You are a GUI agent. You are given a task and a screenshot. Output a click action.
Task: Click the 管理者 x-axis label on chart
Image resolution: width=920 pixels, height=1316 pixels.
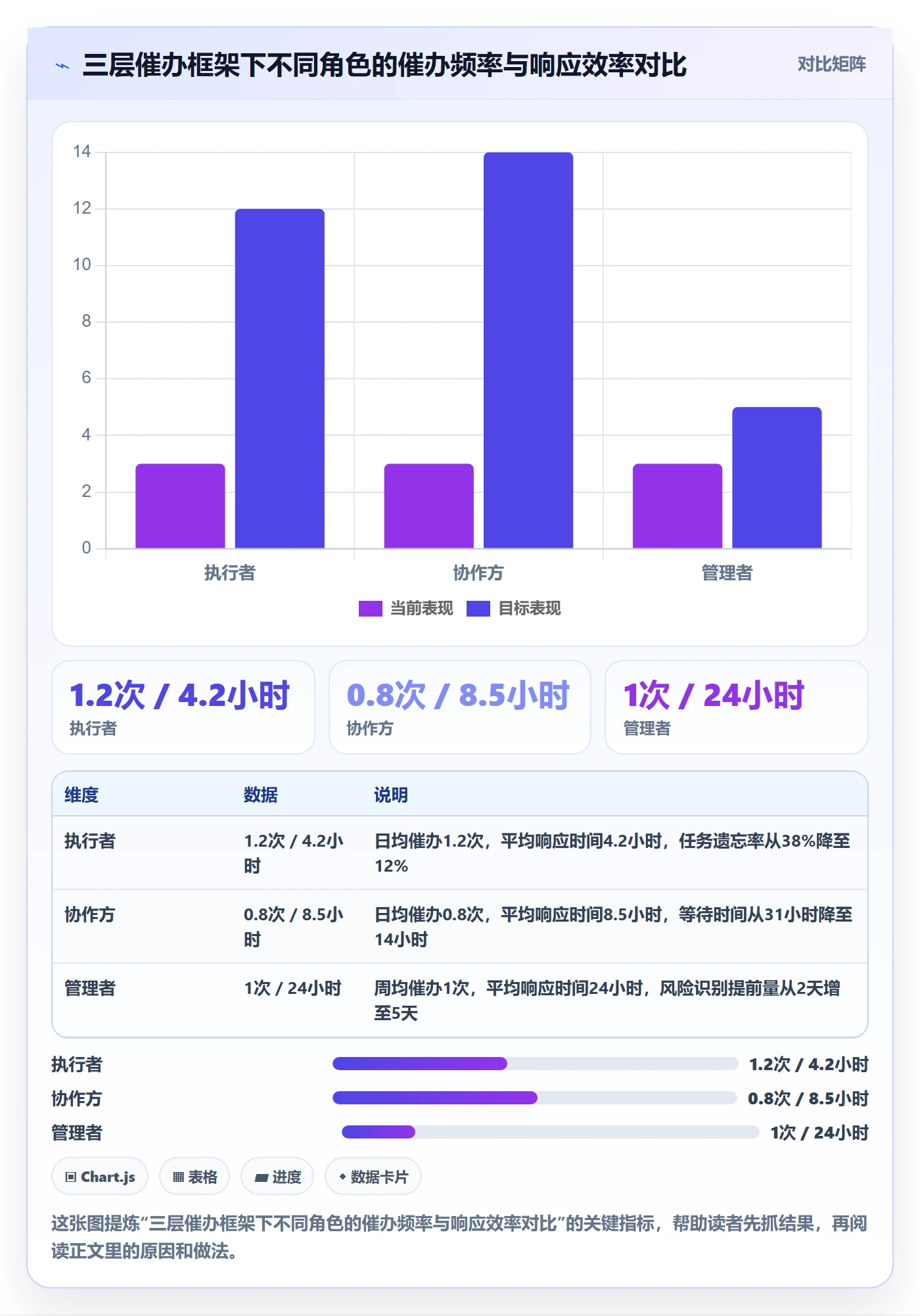pyautogui.click(x=727, y=573)
